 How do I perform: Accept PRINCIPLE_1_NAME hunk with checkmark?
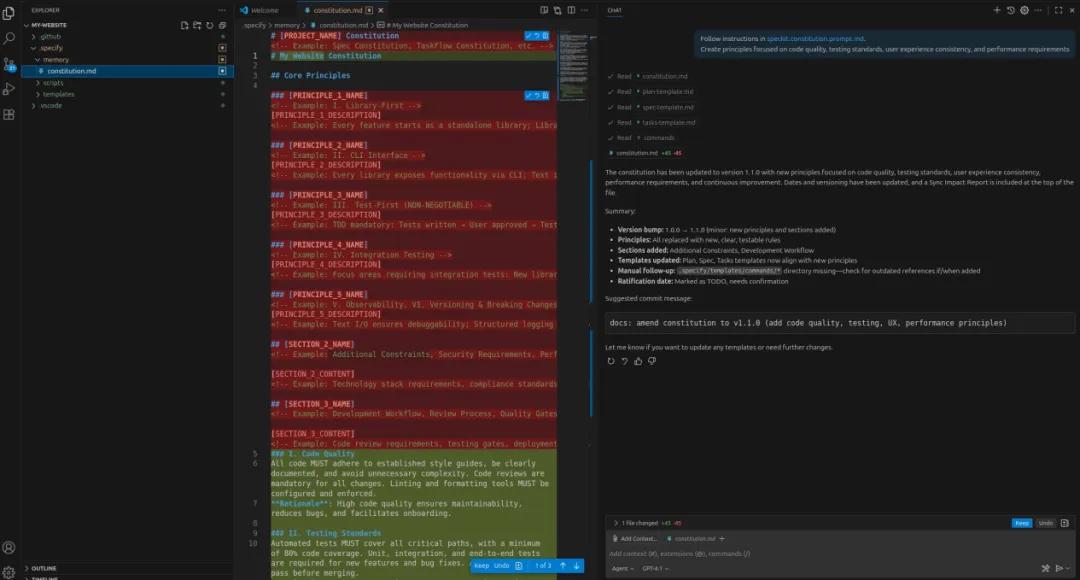click(528, 96)
